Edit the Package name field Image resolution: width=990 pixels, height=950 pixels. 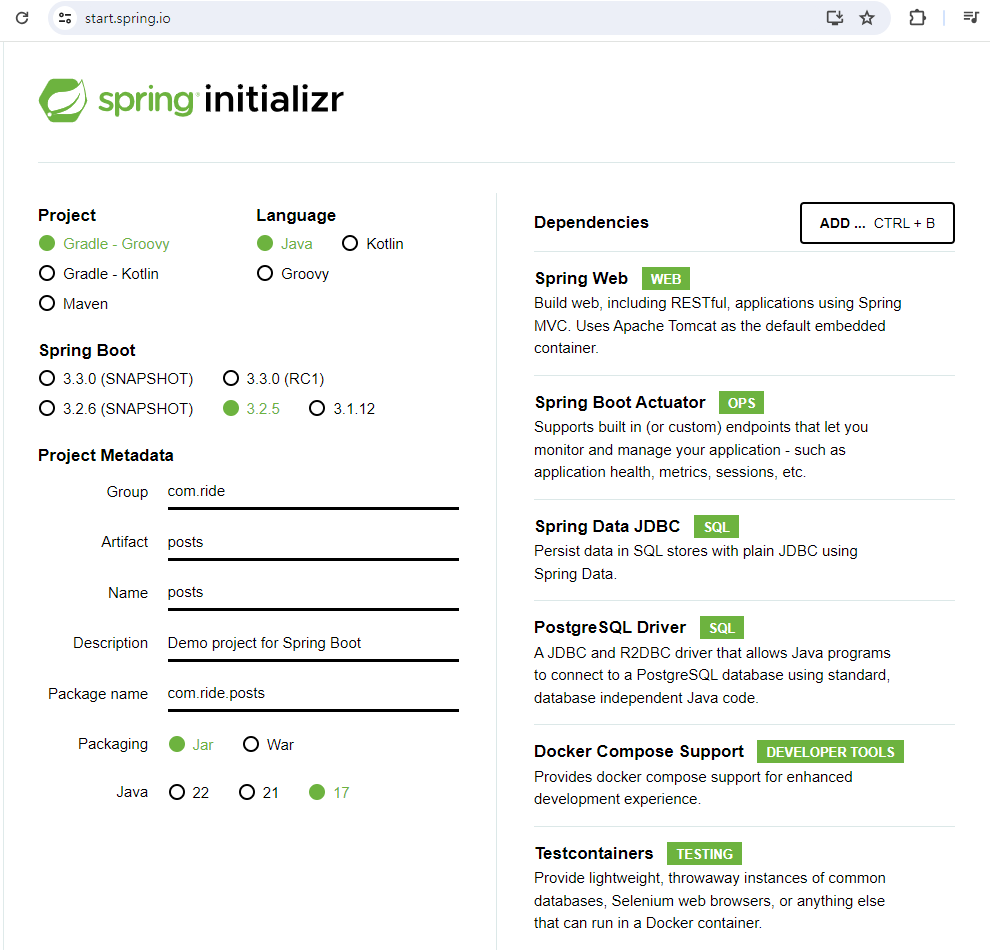[313, 694]
